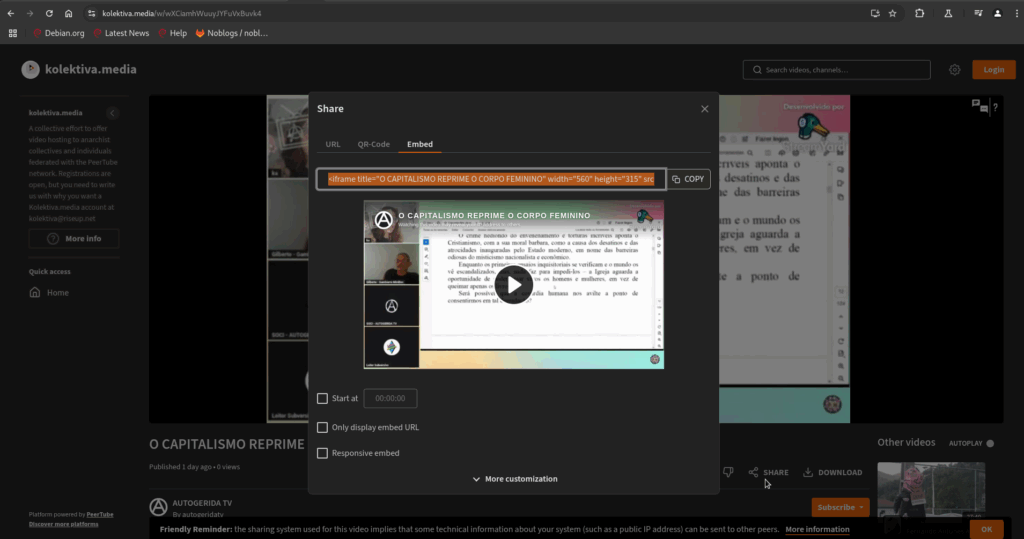Focus the Search videos, channels field
1024x539 pixels.
coord(837,70)
